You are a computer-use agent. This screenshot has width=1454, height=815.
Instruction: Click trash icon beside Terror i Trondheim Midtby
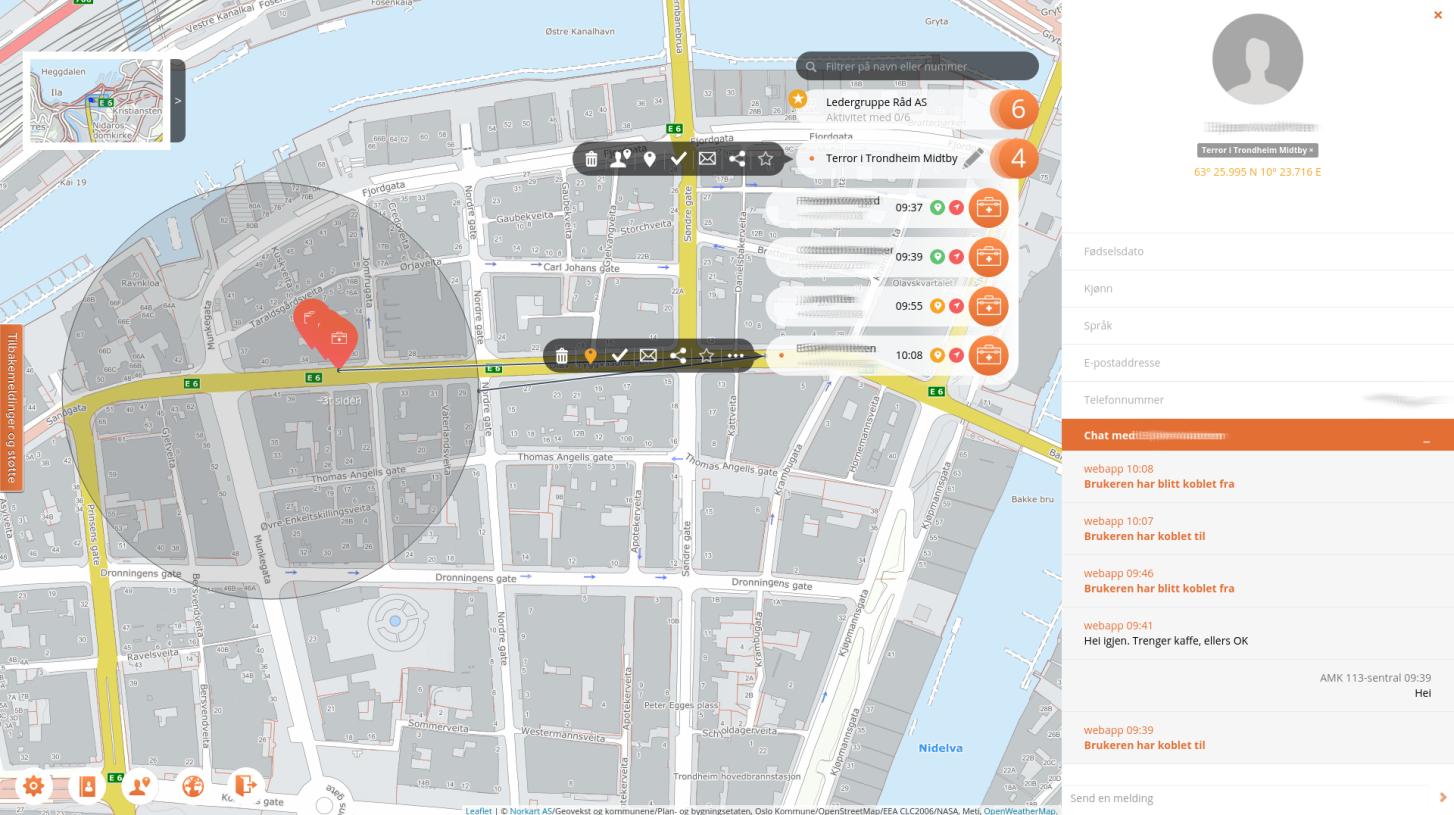591,159
